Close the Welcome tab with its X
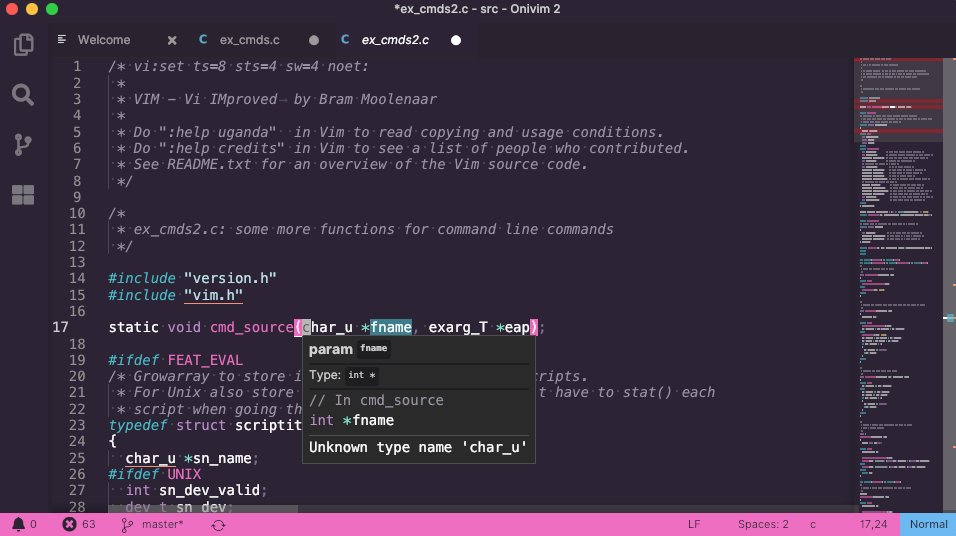956x536 pixels. pyautogui.click(x=172, y=40)
